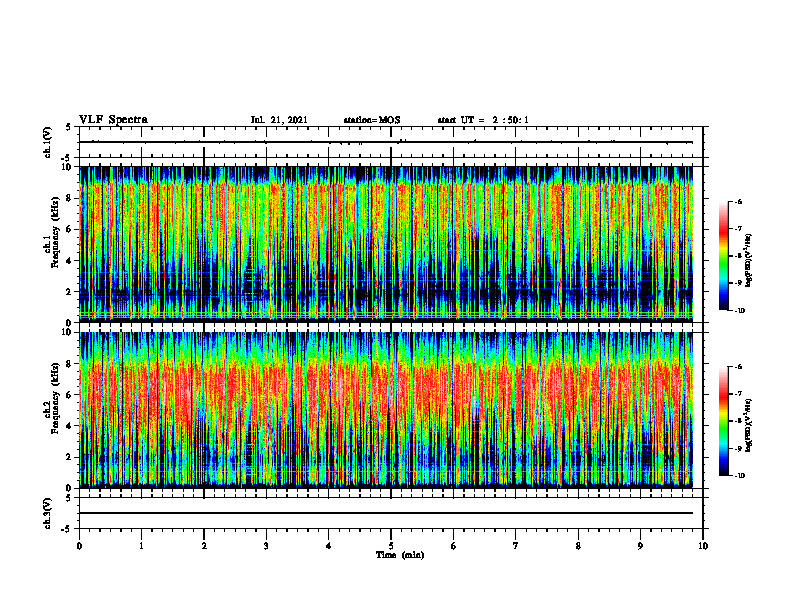Click time-axis tick label "7"
Viewport: 792px width, 612px height.
[x=516, y=546]
